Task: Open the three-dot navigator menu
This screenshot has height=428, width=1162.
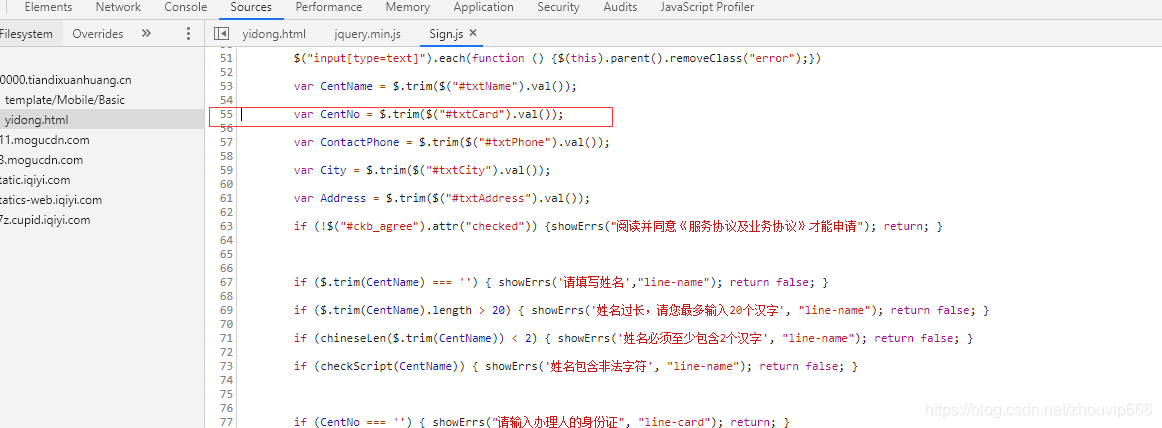Action: pos(187,33)
